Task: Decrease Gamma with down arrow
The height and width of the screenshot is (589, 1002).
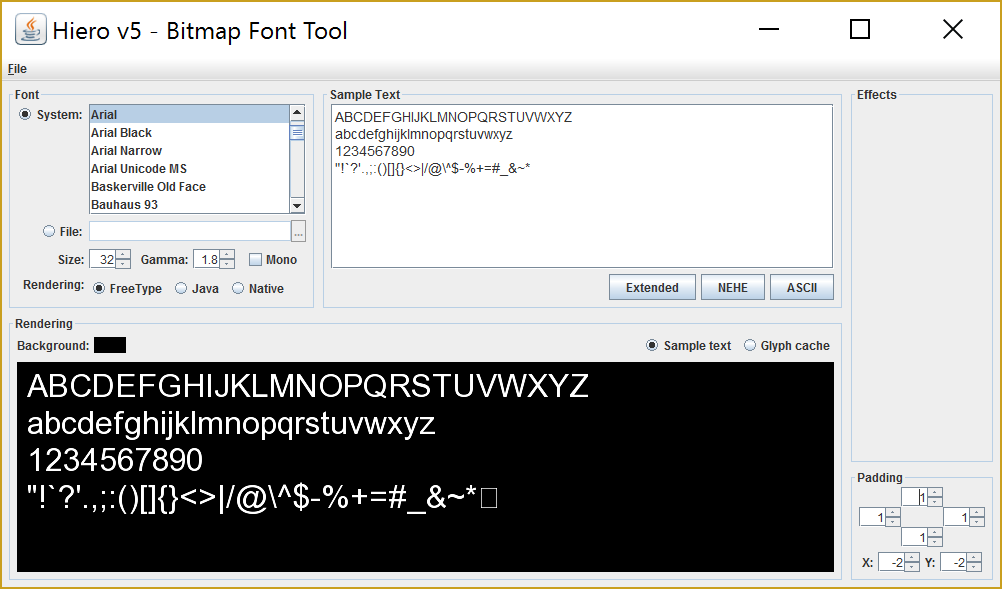Action: coord(227,264)
